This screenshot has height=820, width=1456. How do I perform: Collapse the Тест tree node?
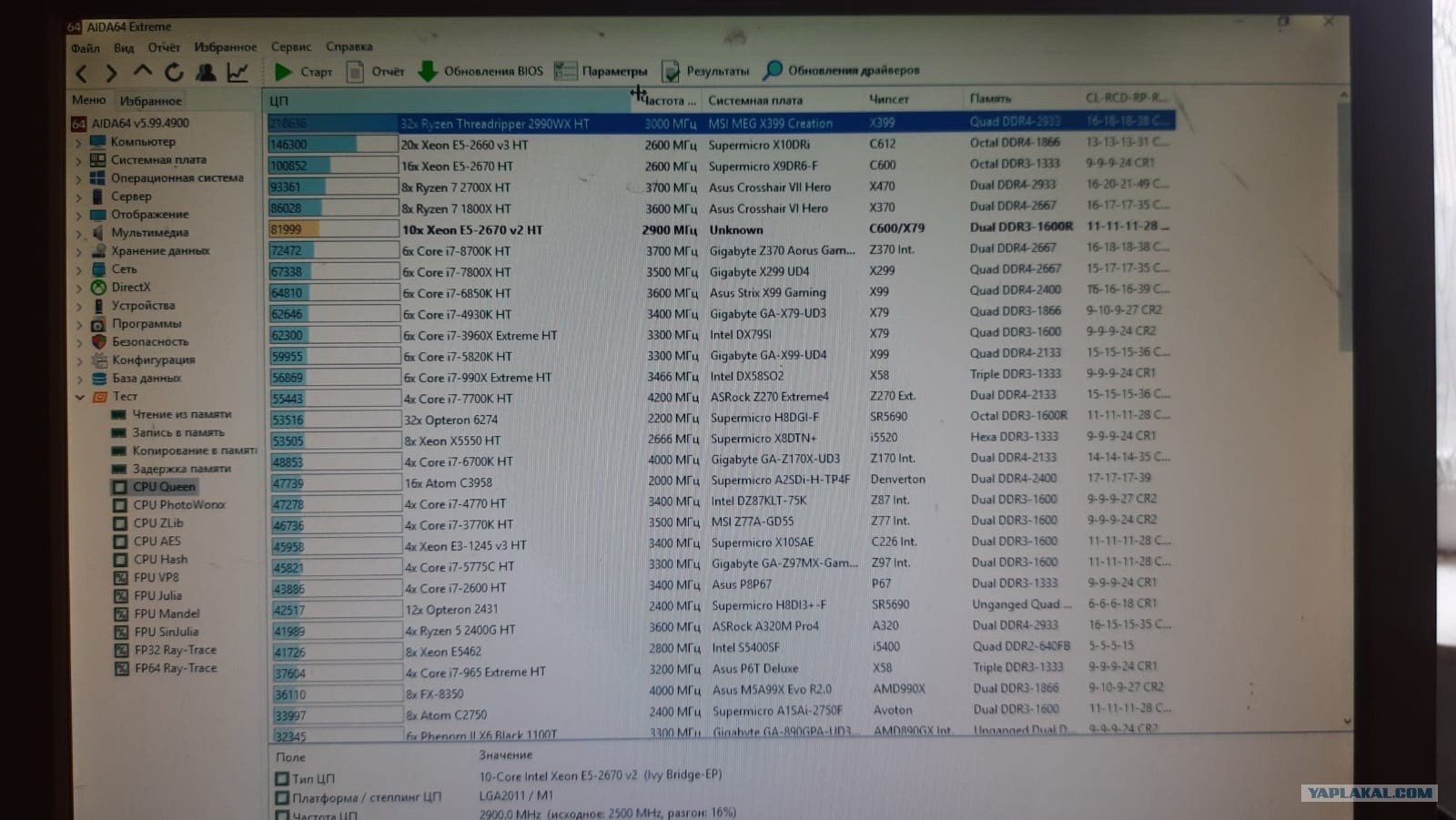click(79, 397)
